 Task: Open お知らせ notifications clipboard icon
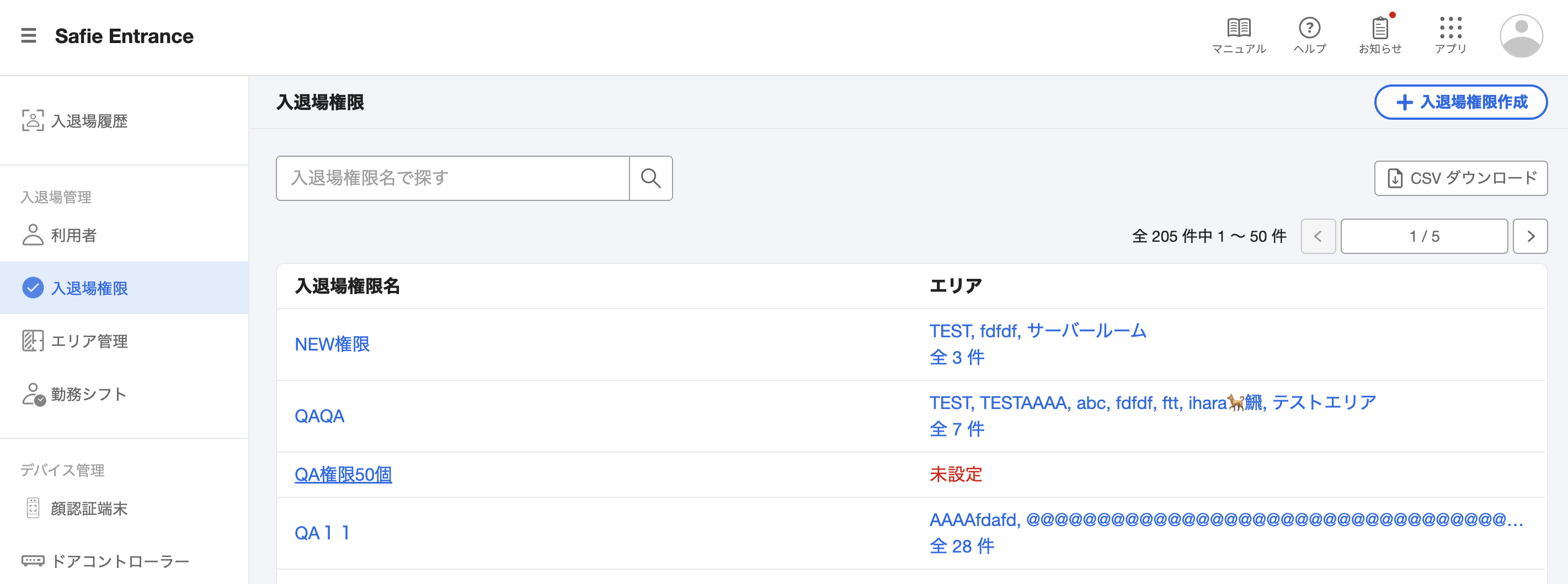(x=1380, y=36)
